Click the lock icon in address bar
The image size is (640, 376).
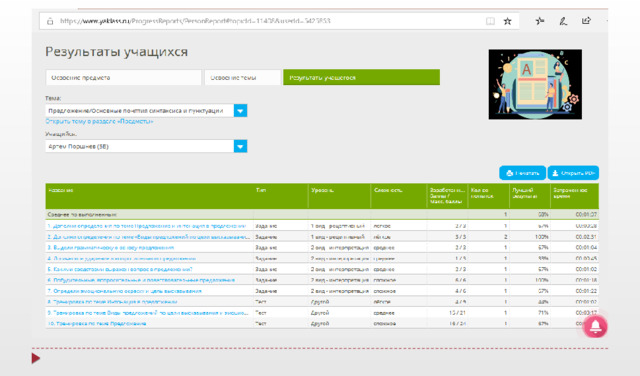pos(50,21)
